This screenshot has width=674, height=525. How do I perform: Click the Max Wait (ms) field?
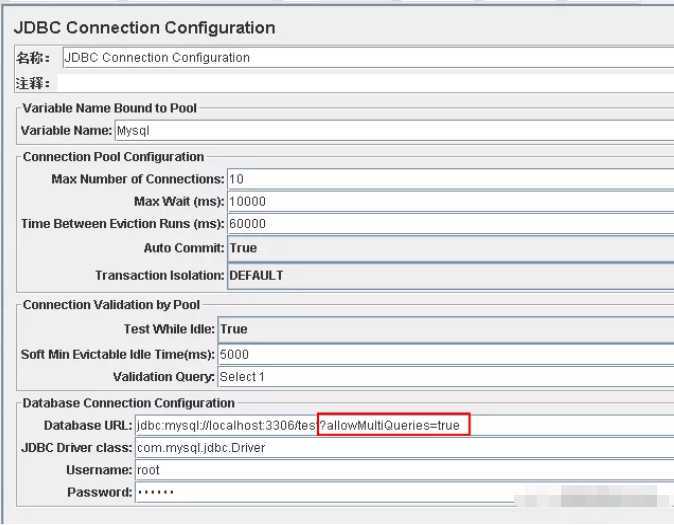(x=450, y=201)
